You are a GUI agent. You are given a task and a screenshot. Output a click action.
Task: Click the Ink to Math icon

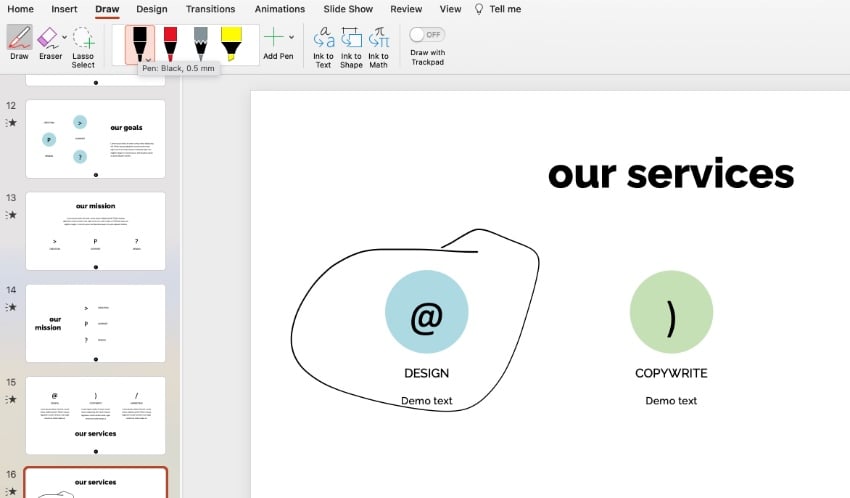[x=378, y=40]
